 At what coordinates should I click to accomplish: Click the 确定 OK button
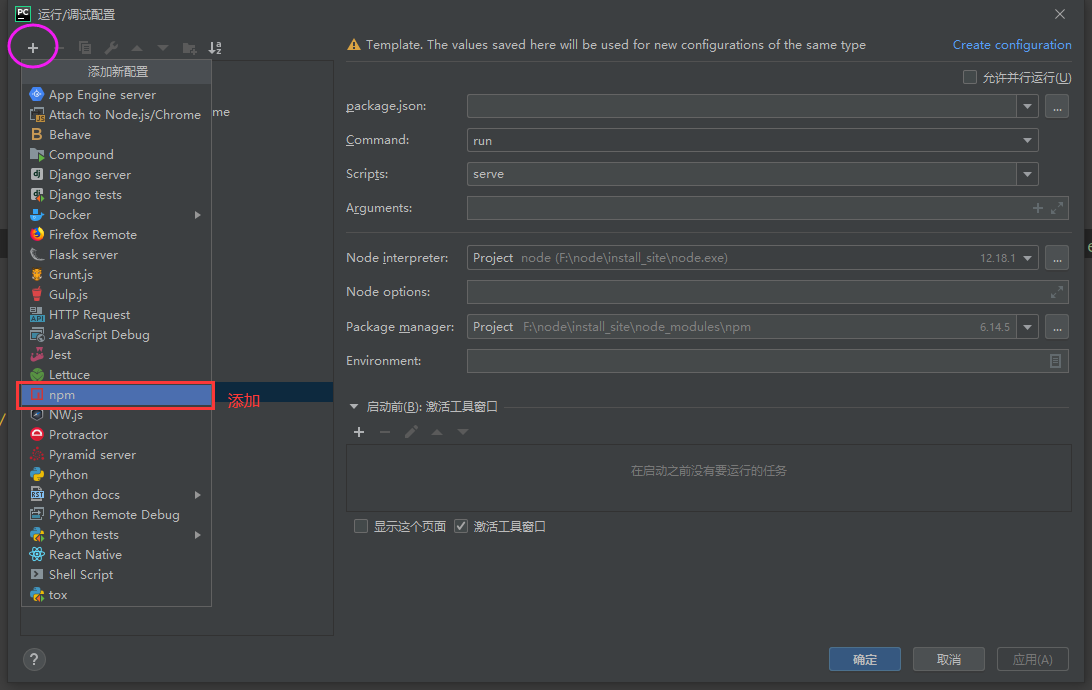[864, 659]
